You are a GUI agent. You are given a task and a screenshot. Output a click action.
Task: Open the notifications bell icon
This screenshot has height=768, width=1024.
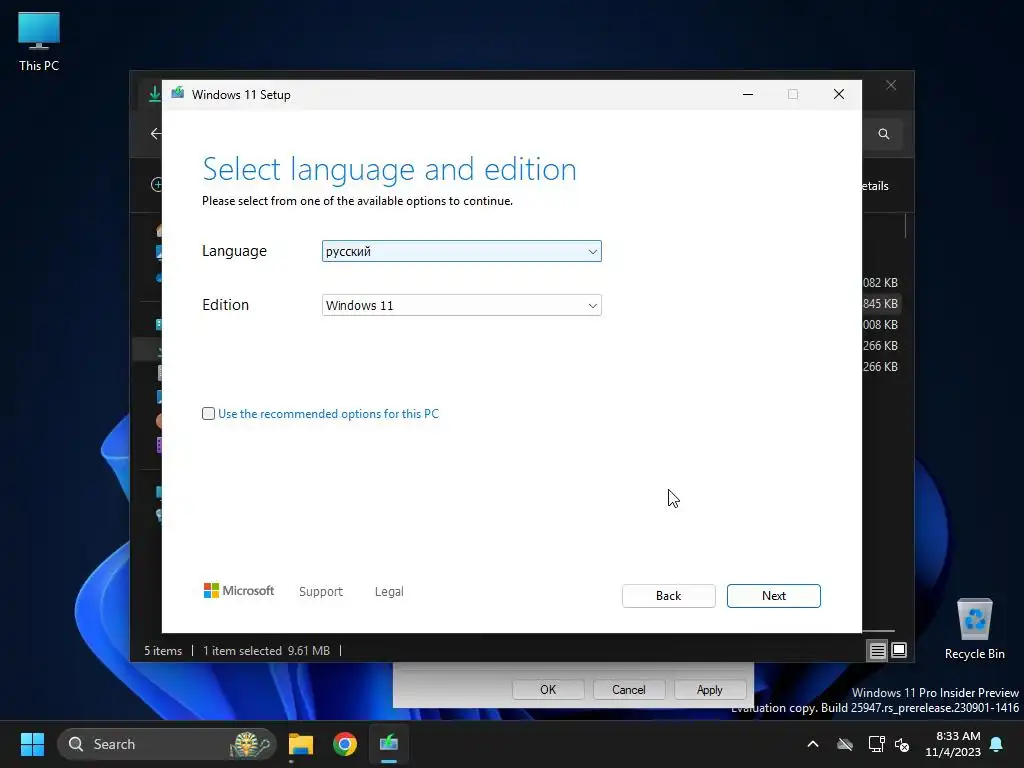pyautogui.click(x=997, y=744)
